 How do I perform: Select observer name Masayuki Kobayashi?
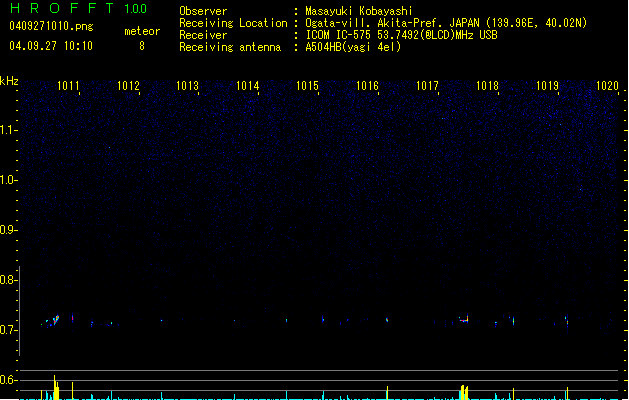coord(359,11)
